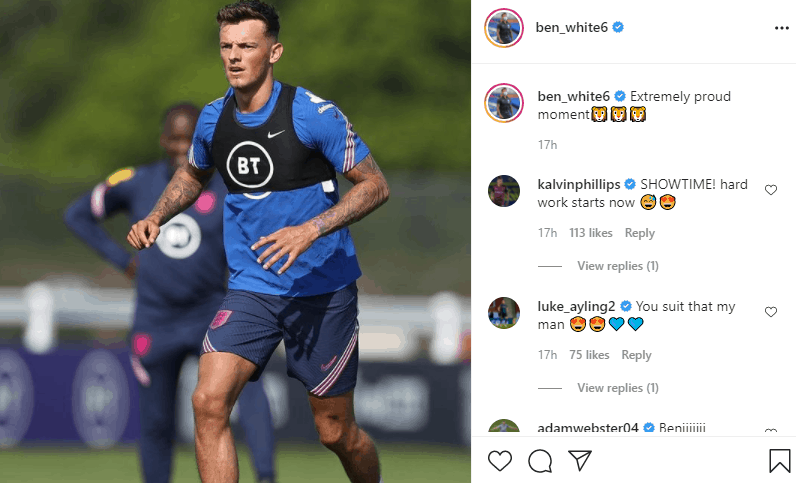Expand View replies under kalvinphillips' comment

[617, 266]
